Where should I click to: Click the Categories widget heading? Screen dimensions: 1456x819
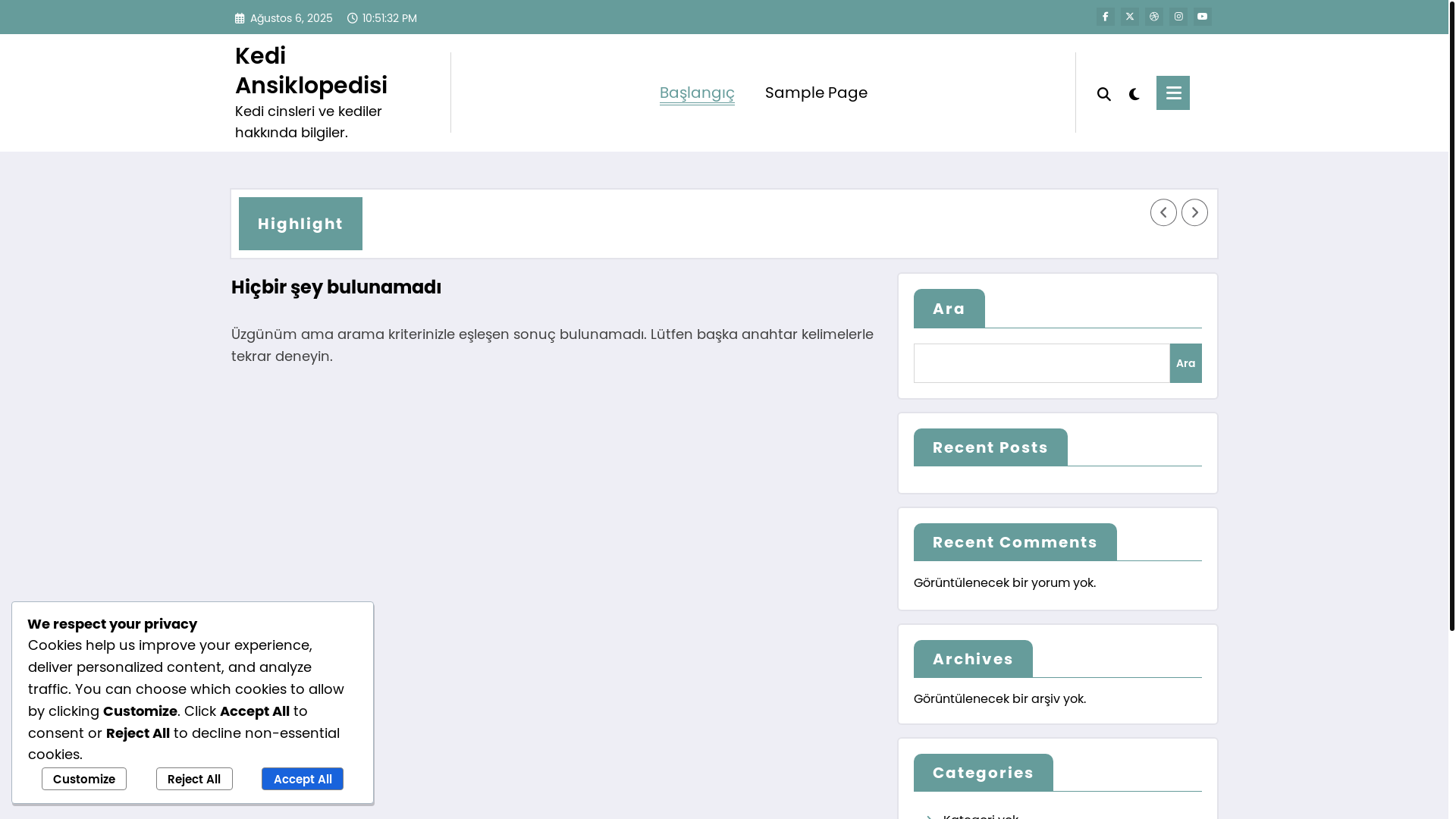pos(983,773)
